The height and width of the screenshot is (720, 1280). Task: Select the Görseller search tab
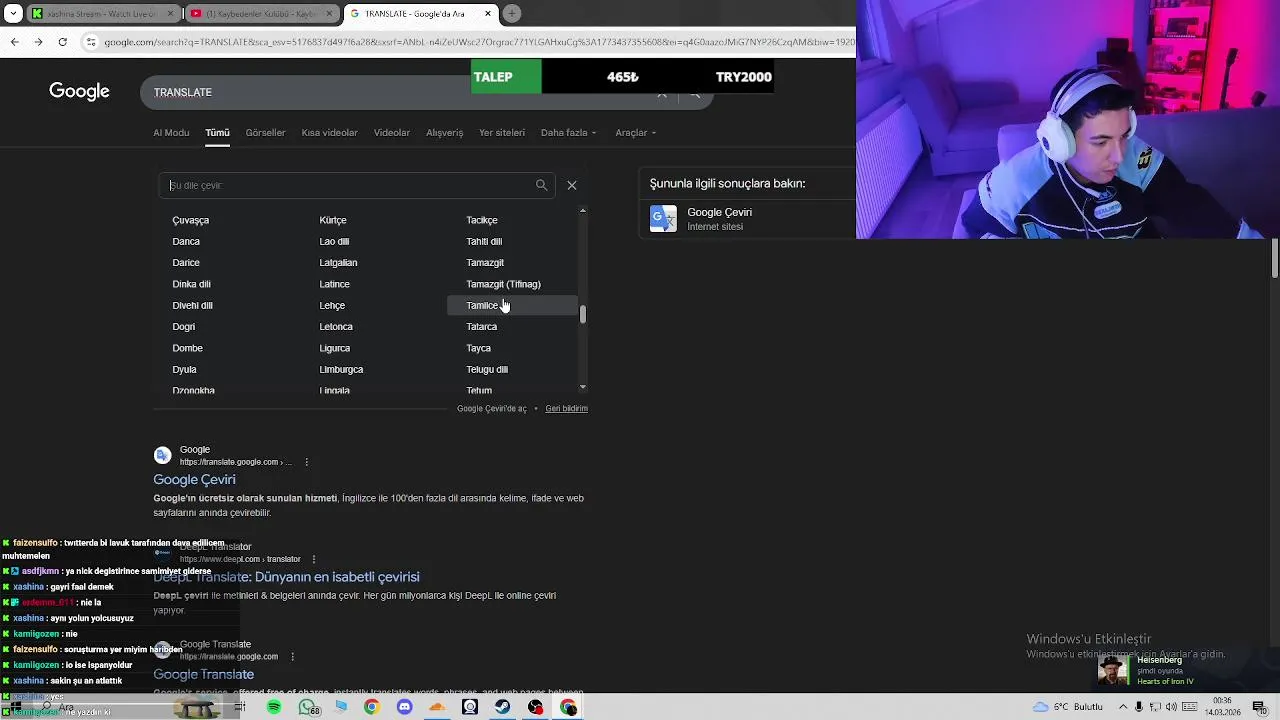[265, 133]
